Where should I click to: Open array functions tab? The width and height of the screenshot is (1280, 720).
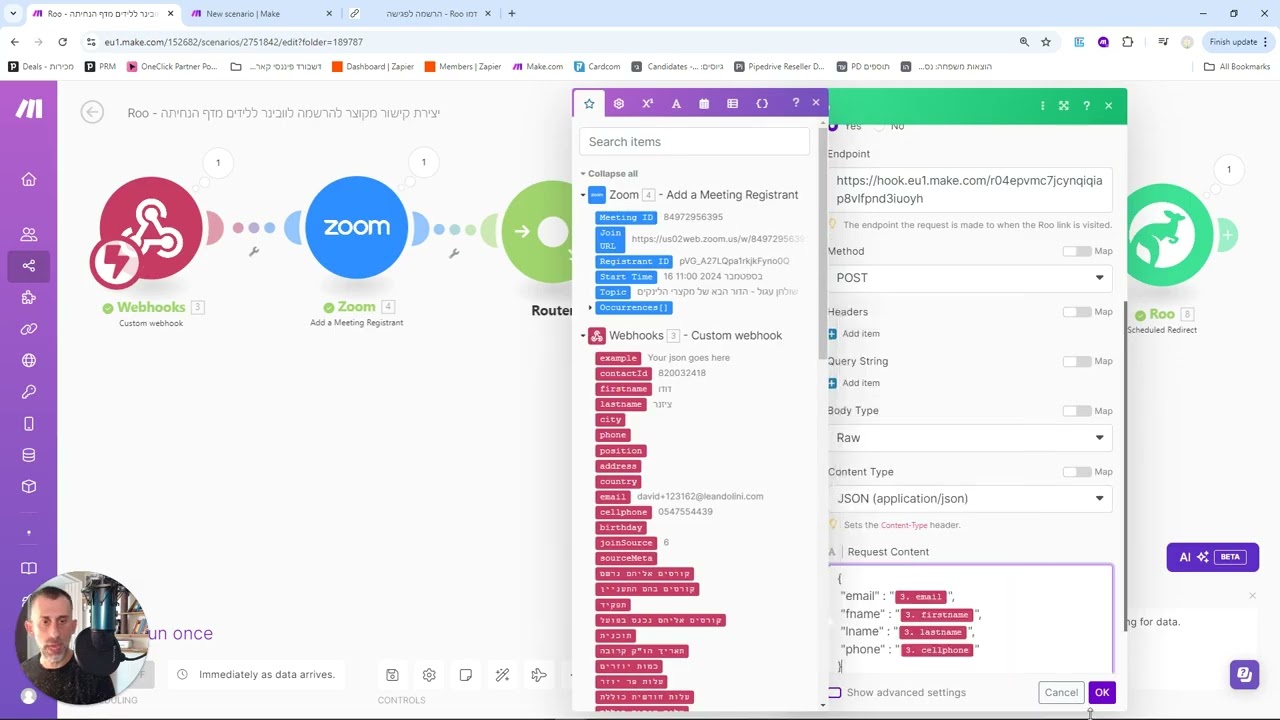(x=732, y=103)
